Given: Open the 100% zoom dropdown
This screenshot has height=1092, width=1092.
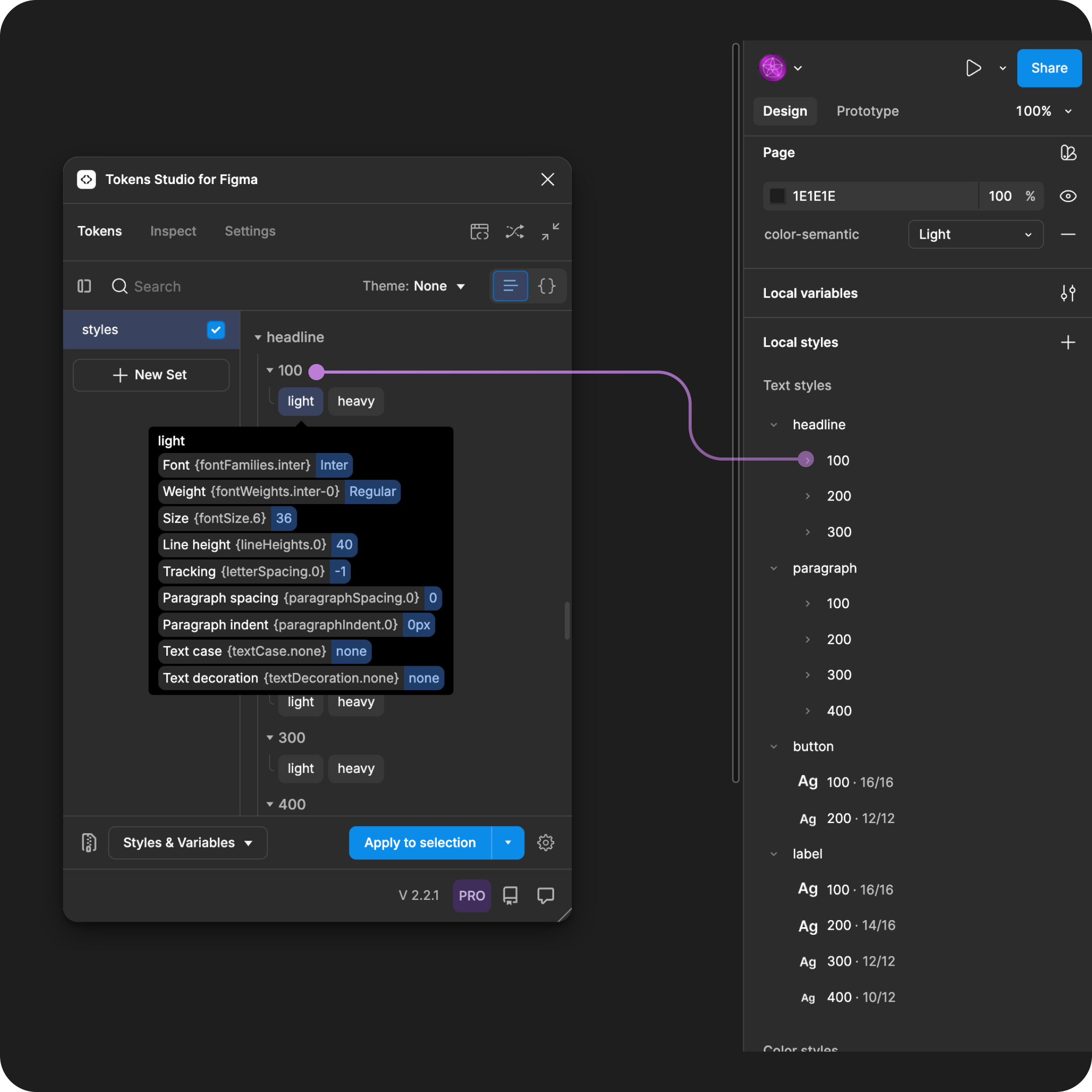Looking at the screenshot, I should point(1043,111).
